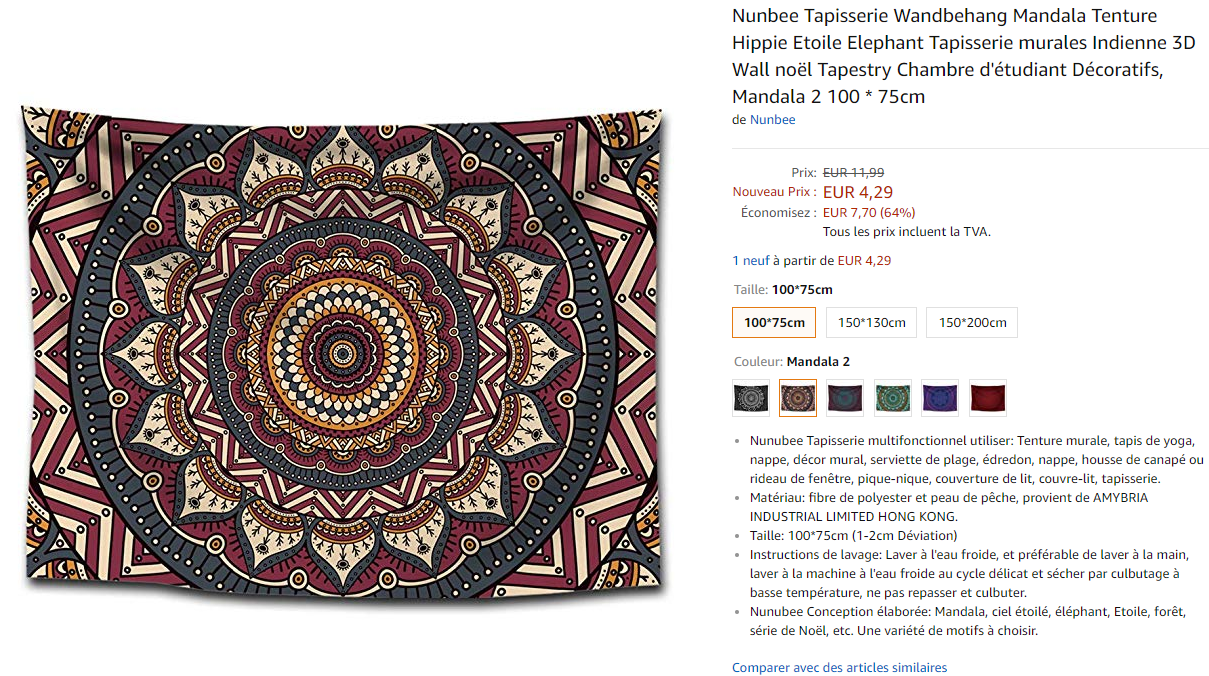The image size is (1209, 676).
Task: Click the "Tous les prix incluent la TVA" note
Action: pos(906,232)
